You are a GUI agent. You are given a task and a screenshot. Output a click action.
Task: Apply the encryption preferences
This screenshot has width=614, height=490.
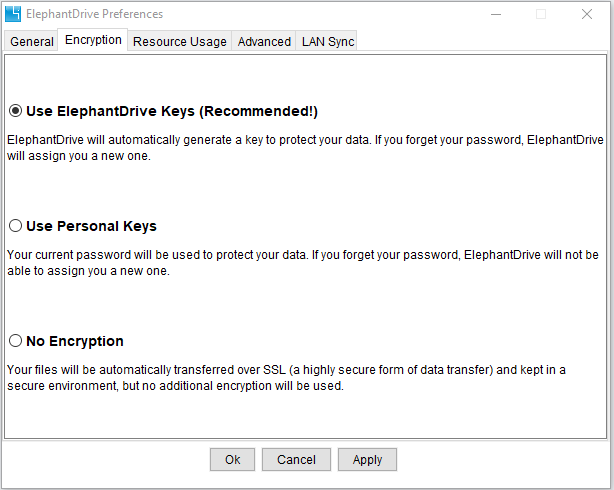point(367,459)
